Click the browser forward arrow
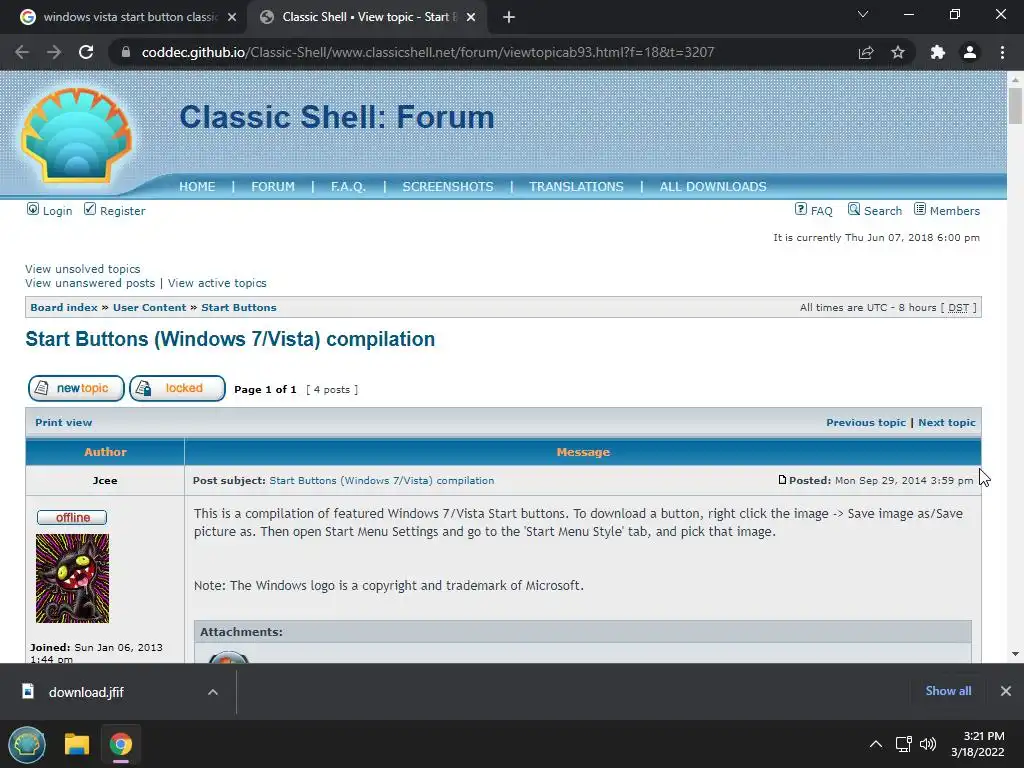1024x768 pixels. click(x=54, y=52)
